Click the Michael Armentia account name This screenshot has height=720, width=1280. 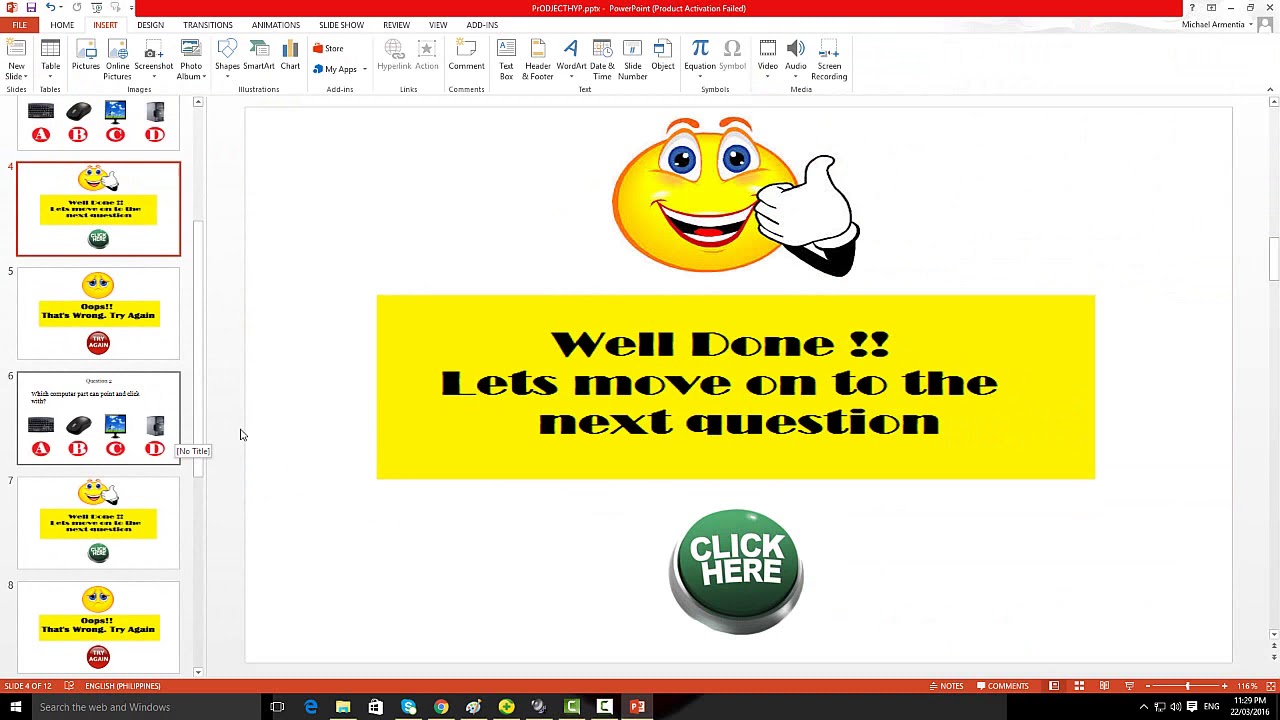(x=1213, y=25)
